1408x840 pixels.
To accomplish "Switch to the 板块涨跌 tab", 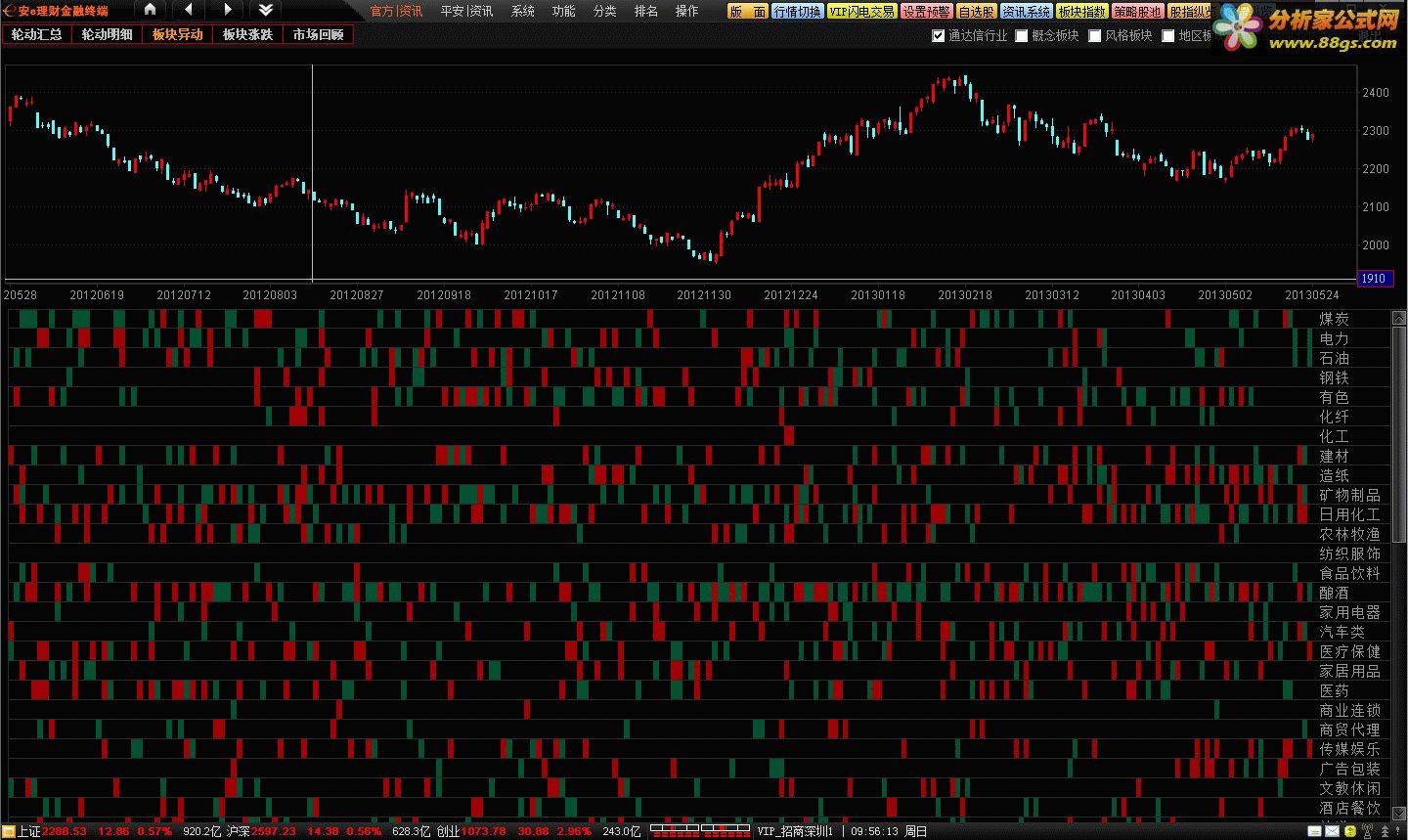I will coord(247,34).
